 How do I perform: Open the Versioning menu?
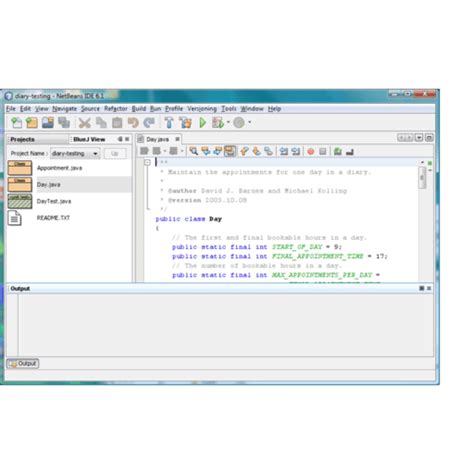pos(202,109)
